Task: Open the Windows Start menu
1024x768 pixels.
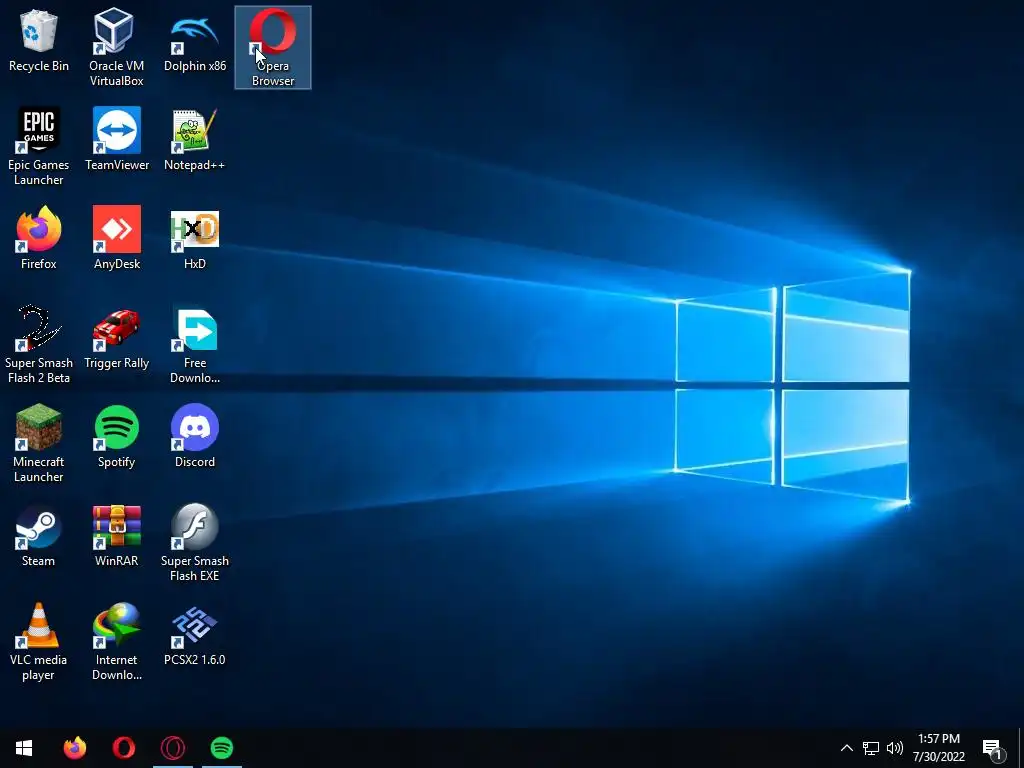Action: click(x=24, y=748)
